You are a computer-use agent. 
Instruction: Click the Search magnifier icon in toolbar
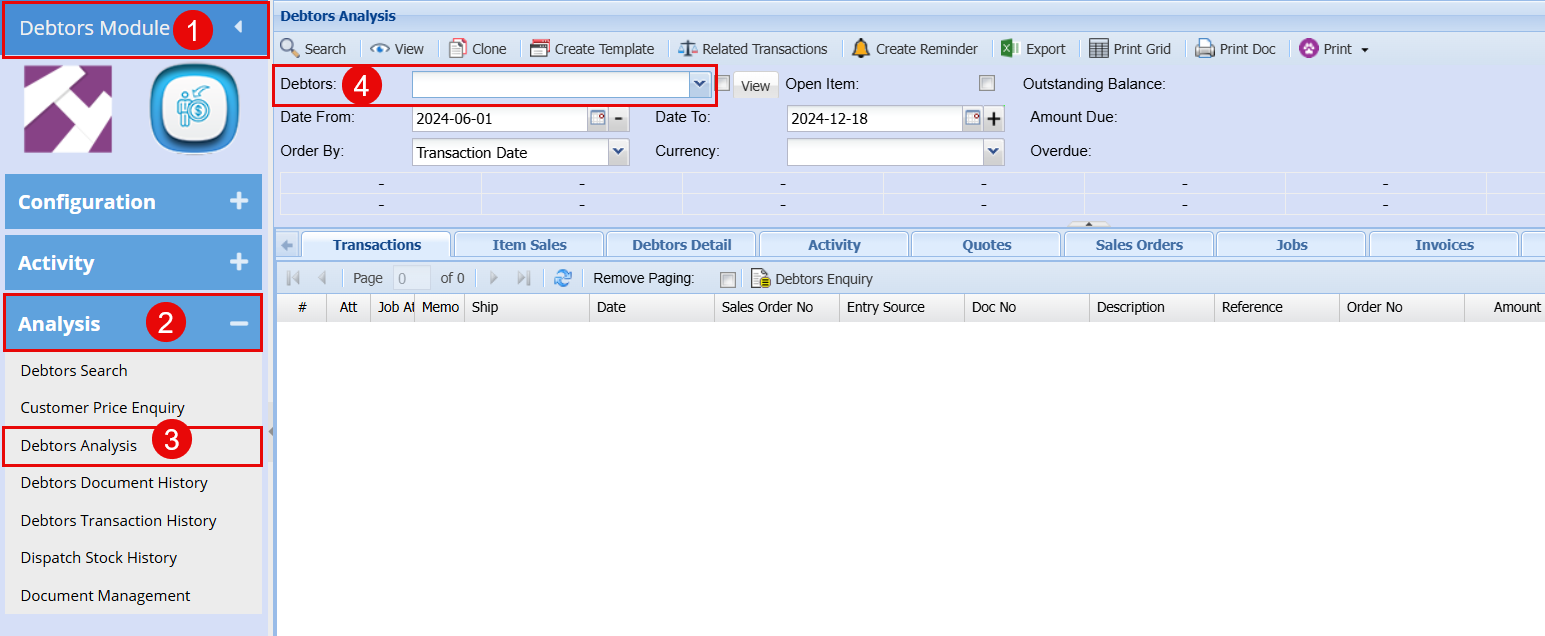290,48
